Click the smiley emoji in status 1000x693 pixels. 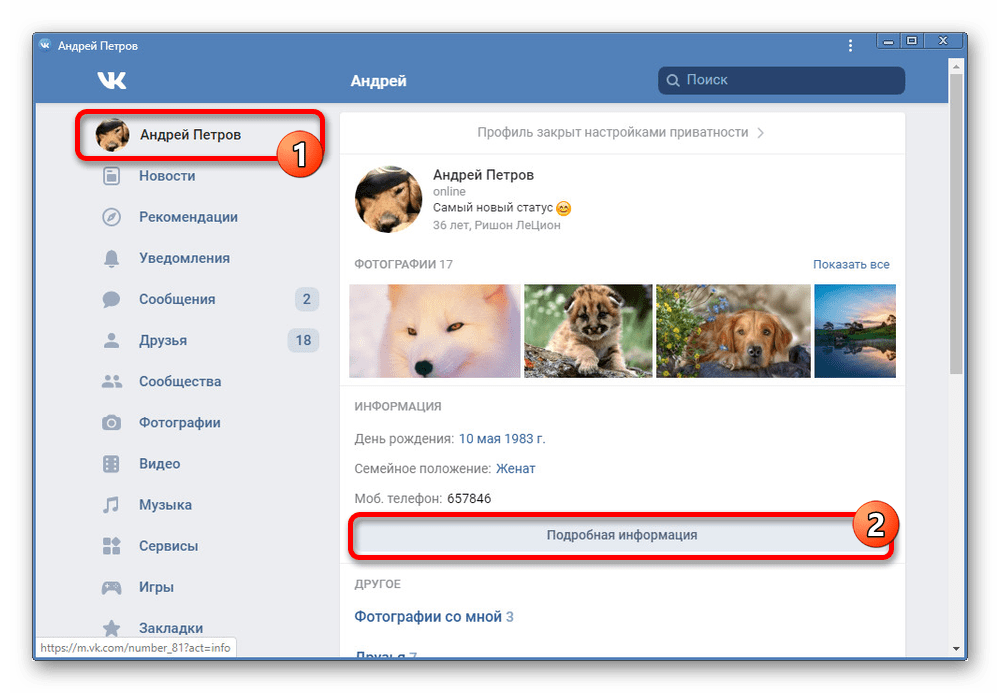(x=563, y=208)
